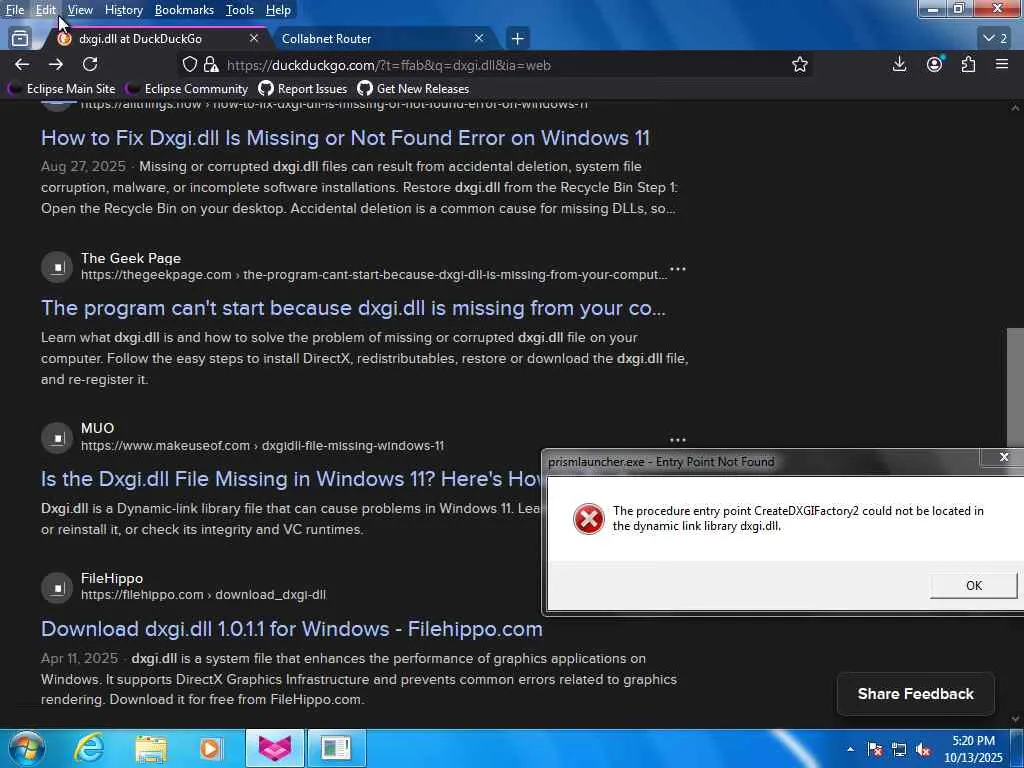The width and height of the screenshot is (1024, 768).
Task: Open the Eclipse Main Site bookmark
Action: click(x=61, y=89)
